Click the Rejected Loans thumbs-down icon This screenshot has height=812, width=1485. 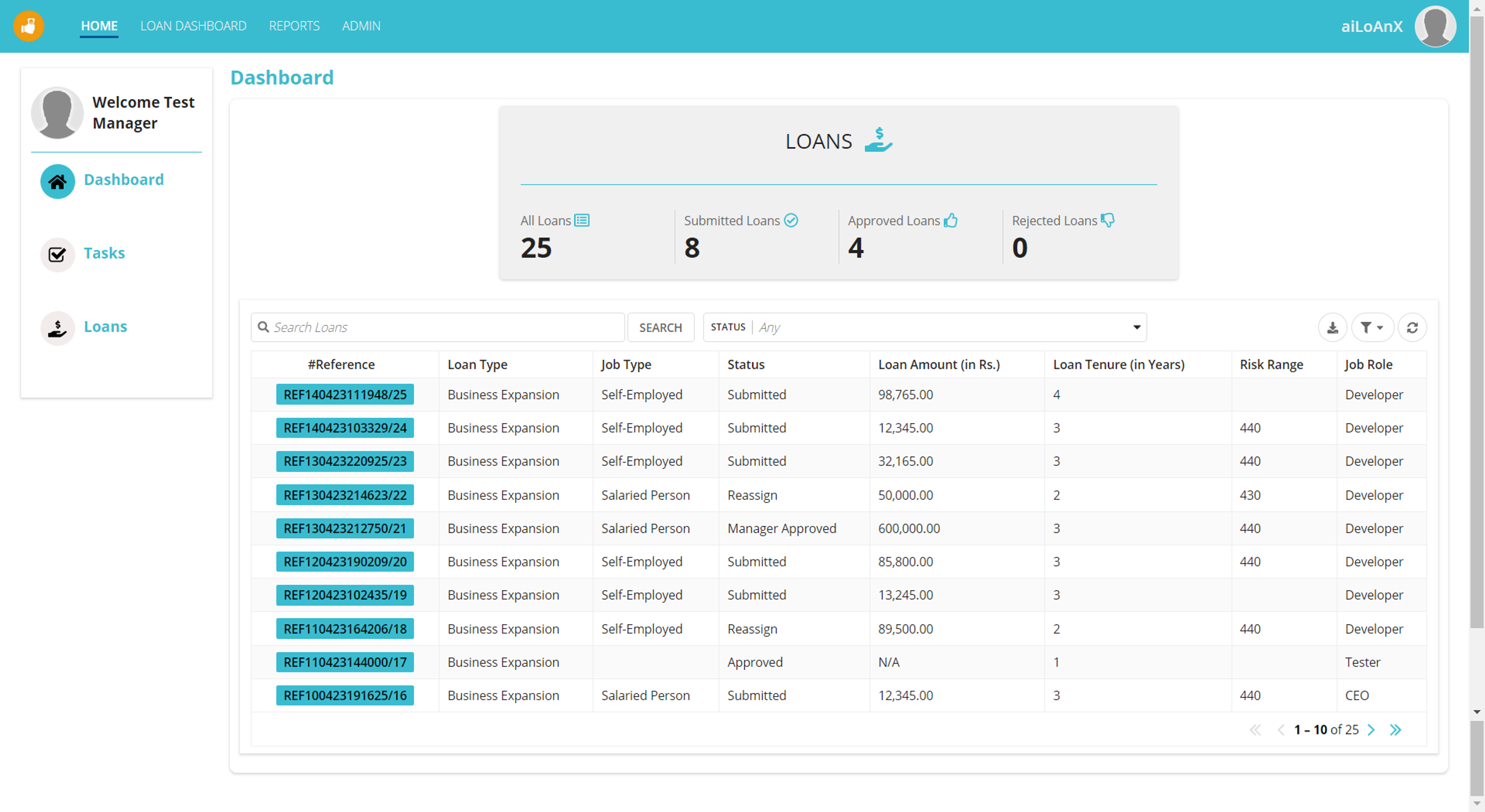point(1108,220)
